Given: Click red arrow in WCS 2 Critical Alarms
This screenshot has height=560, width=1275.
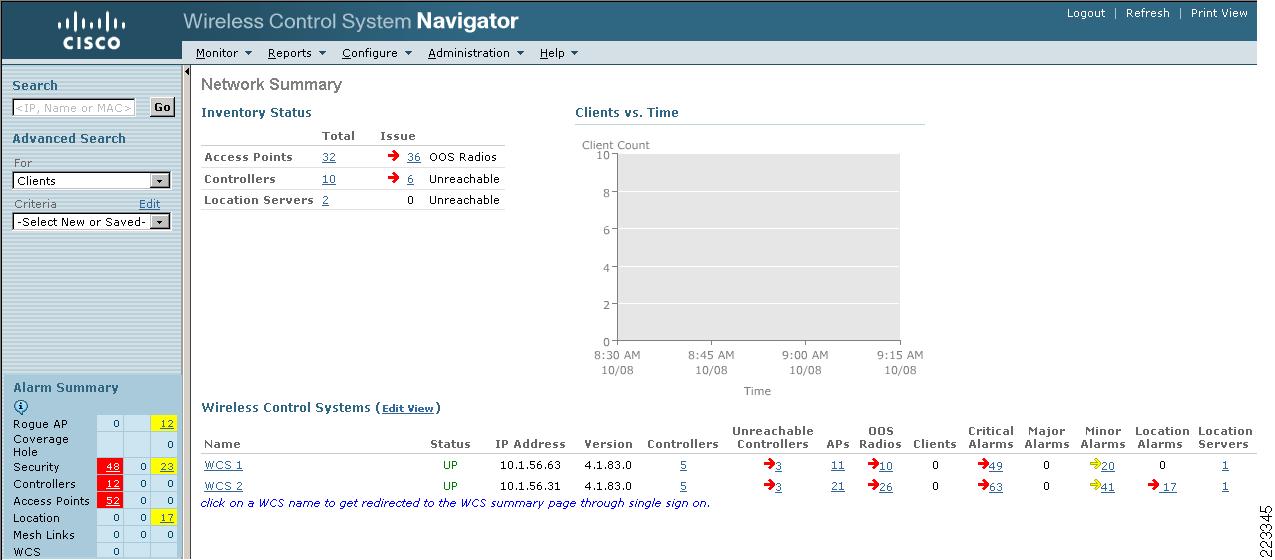Looking at the screenshot, I should 983,486.
